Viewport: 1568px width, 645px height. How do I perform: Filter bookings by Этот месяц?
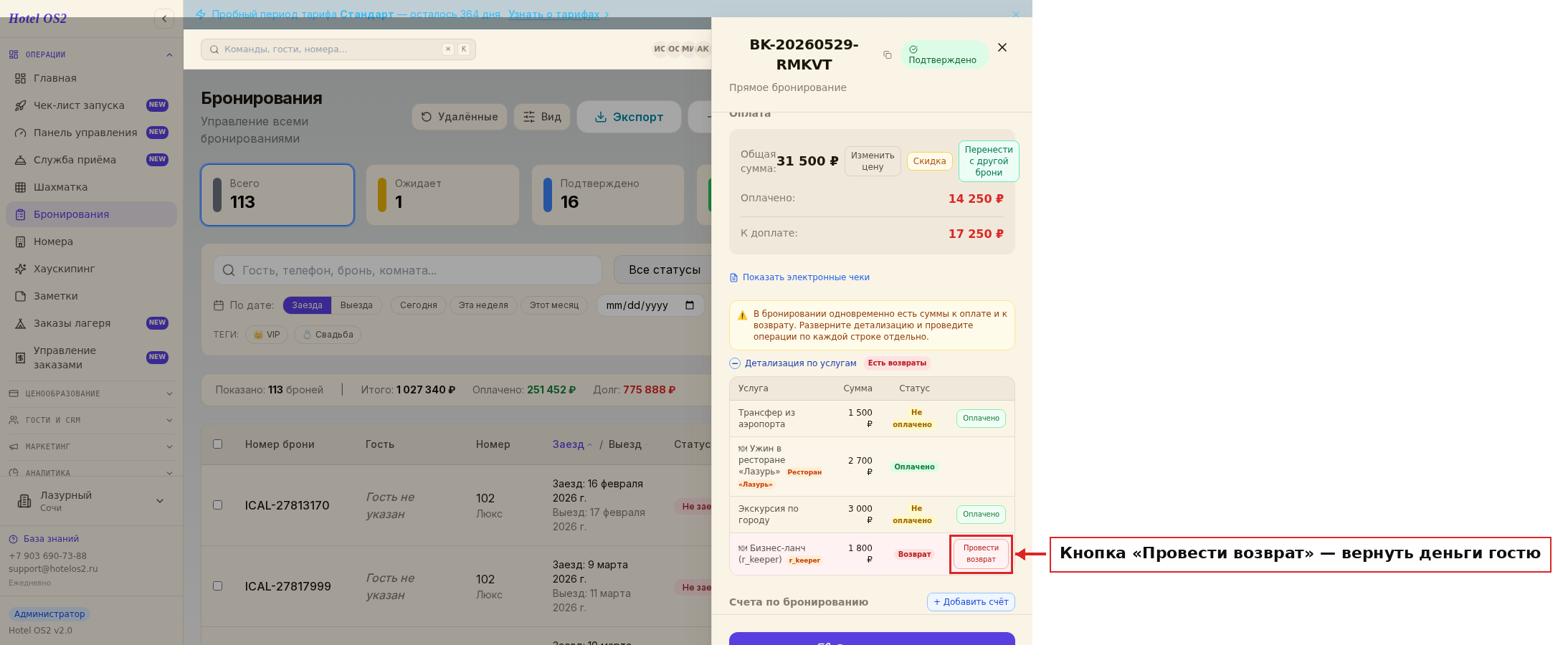[x=554, y=305]
